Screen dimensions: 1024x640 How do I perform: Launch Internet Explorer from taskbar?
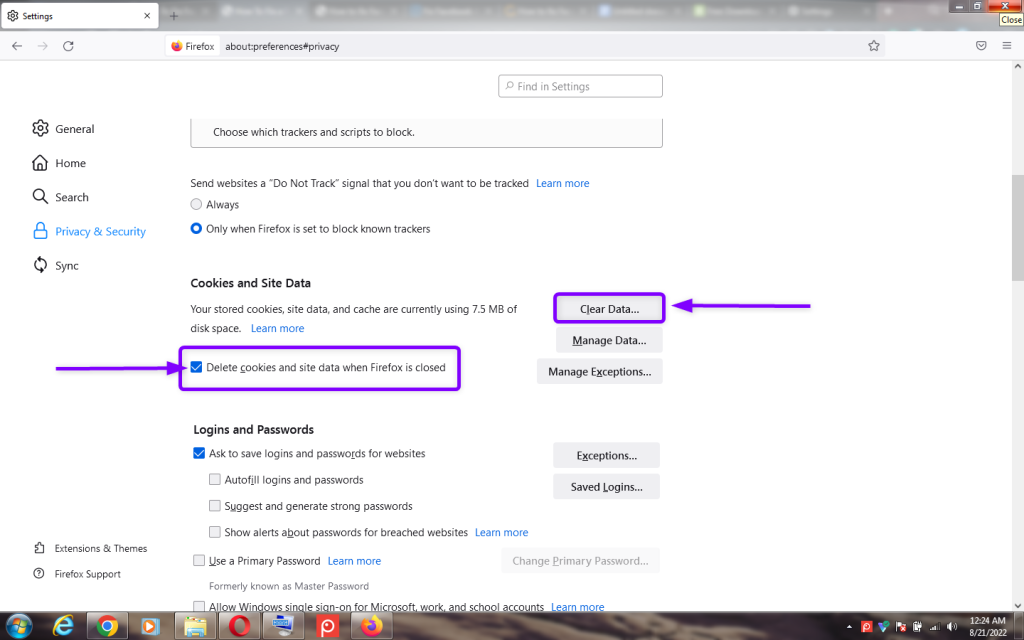pyautogui.click(x=63, y=626)
